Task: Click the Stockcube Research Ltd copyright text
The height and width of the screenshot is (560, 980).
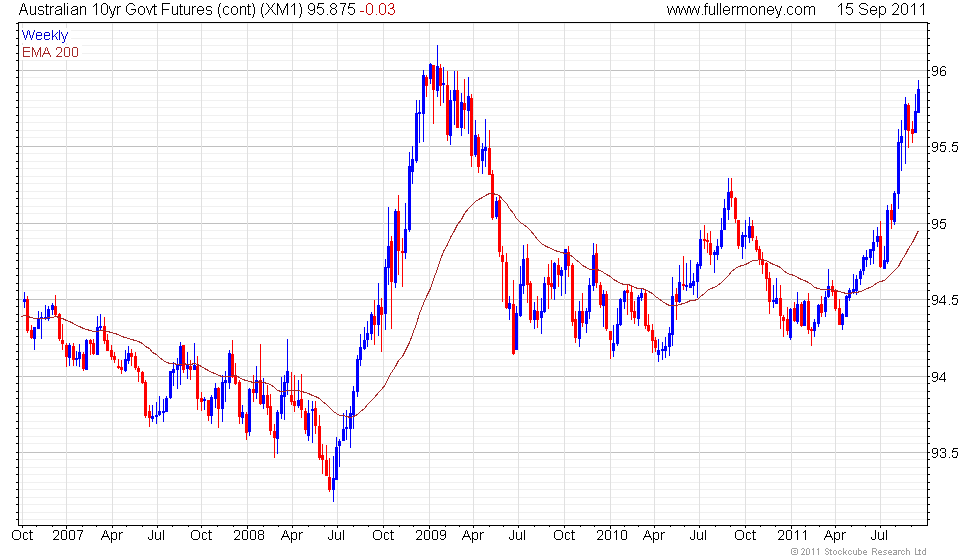Action: click(x=858, y=551)
